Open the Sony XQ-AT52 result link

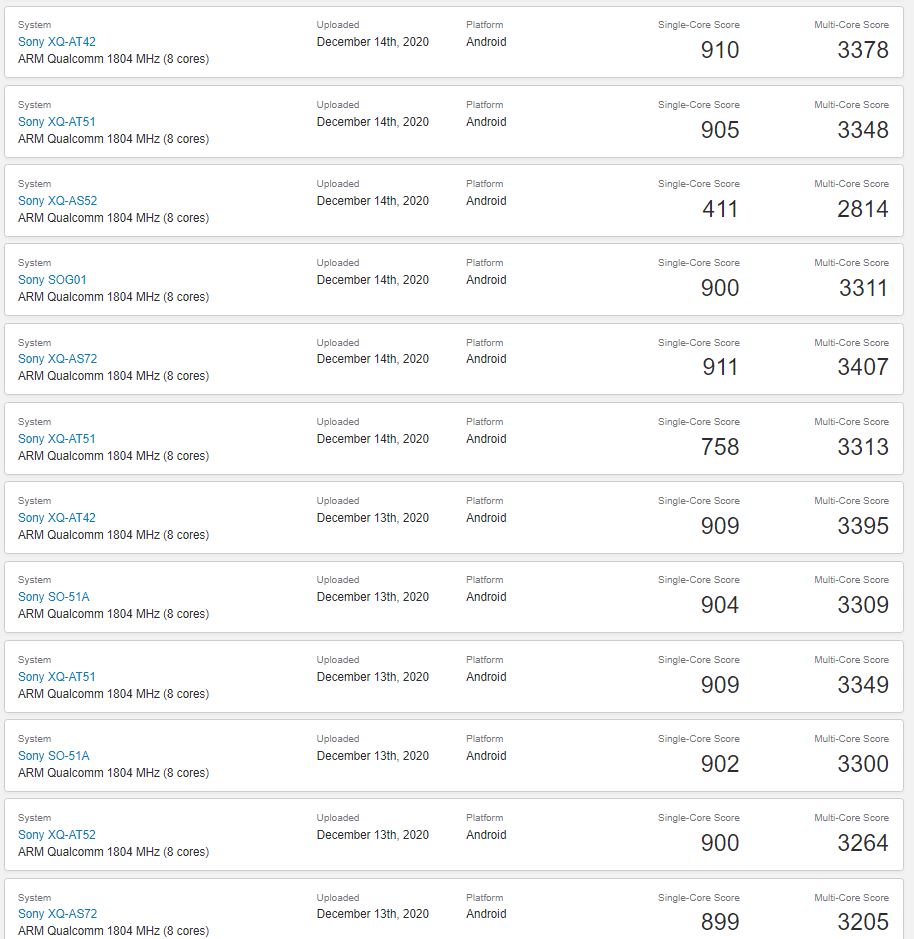[57, 835]
